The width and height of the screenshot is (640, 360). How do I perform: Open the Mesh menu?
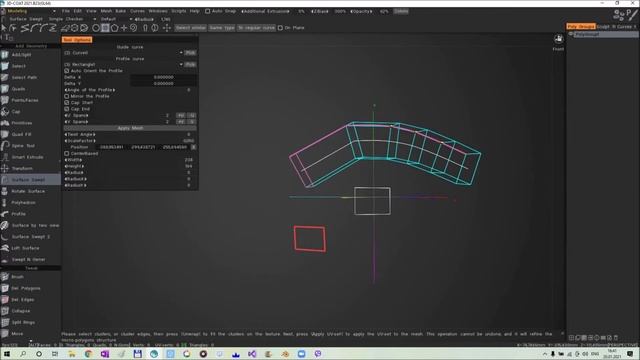[106, 11]
